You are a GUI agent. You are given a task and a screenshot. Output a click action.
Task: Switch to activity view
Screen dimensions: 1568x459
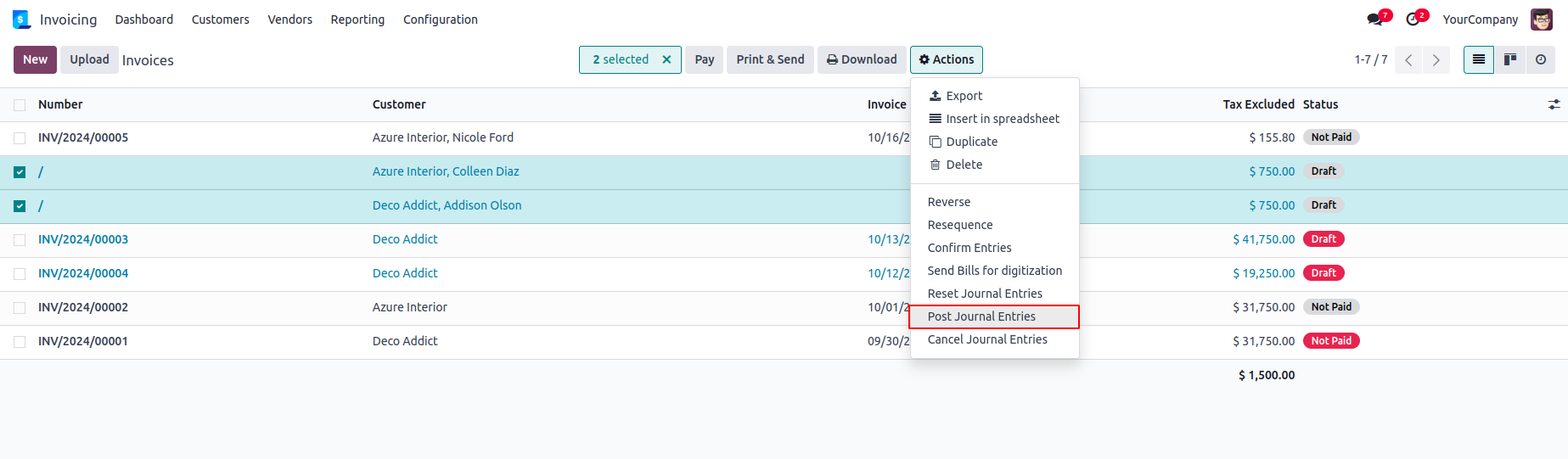1541,59
